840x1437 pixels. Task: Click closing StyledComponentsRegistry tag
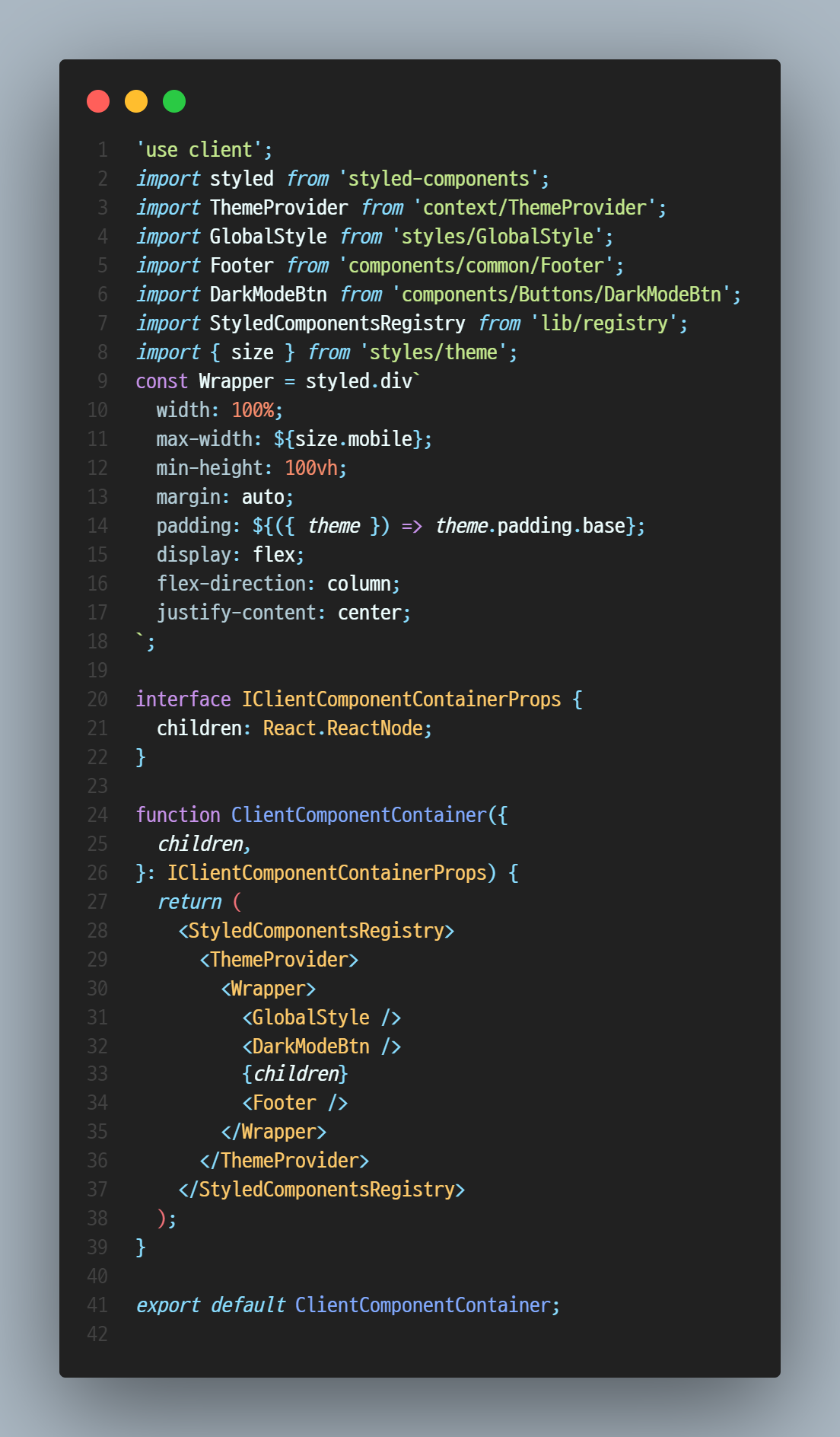[322, 1190]
